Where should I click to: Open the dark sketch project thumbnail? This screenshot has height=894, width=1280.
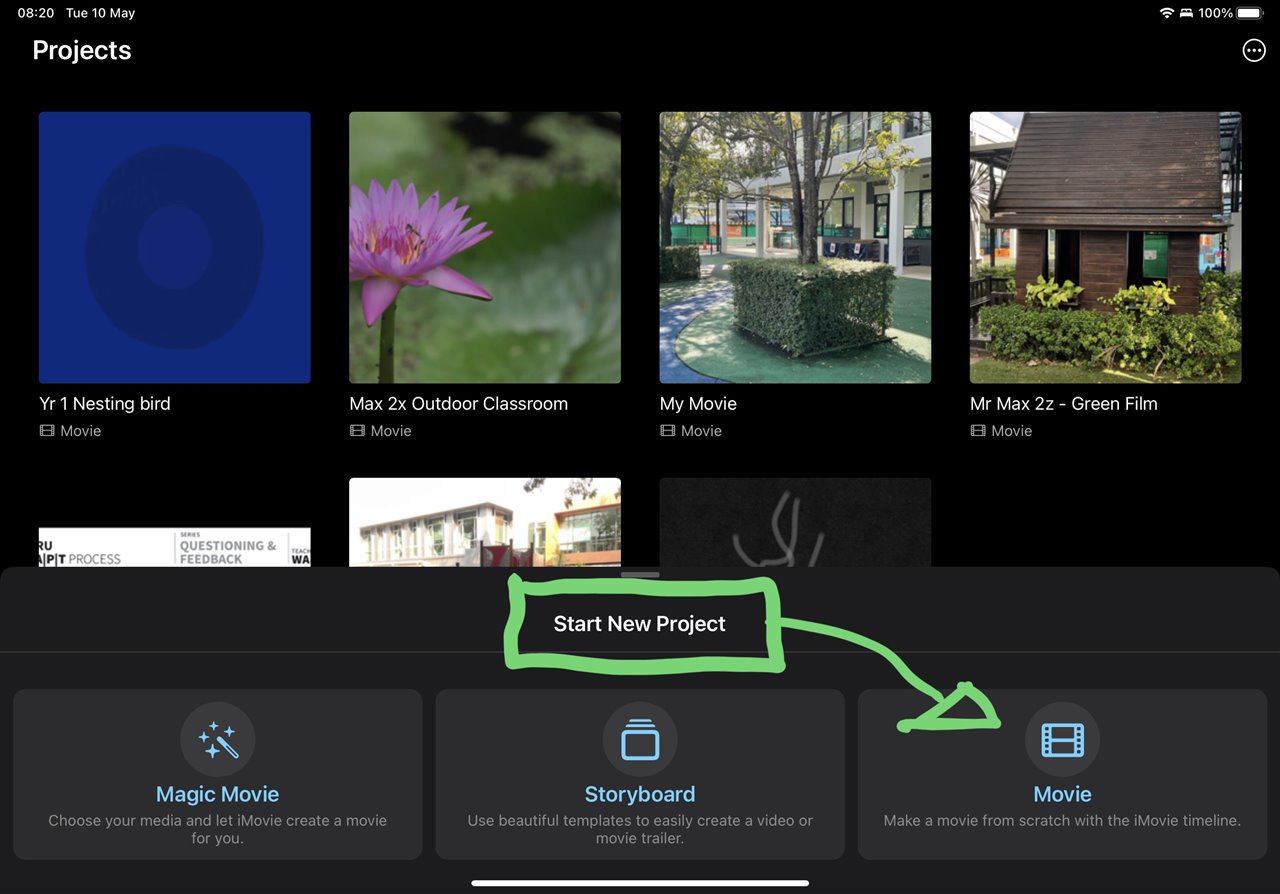click(x=795, y=522)
